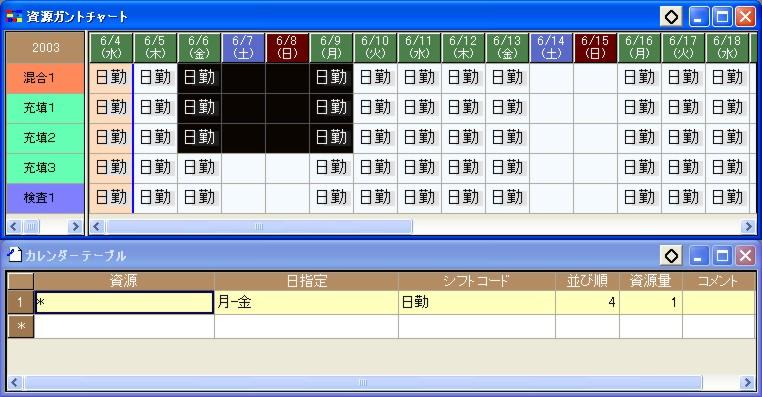Select the 6/8 (日) date column header
The width and height of the screenshot is (762, 397).
287,48
